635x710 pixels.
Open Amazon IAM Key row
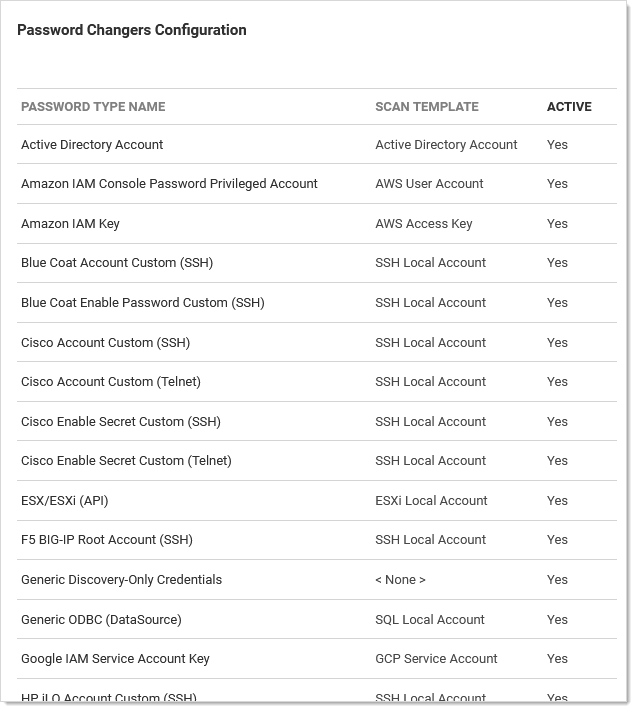70,224
